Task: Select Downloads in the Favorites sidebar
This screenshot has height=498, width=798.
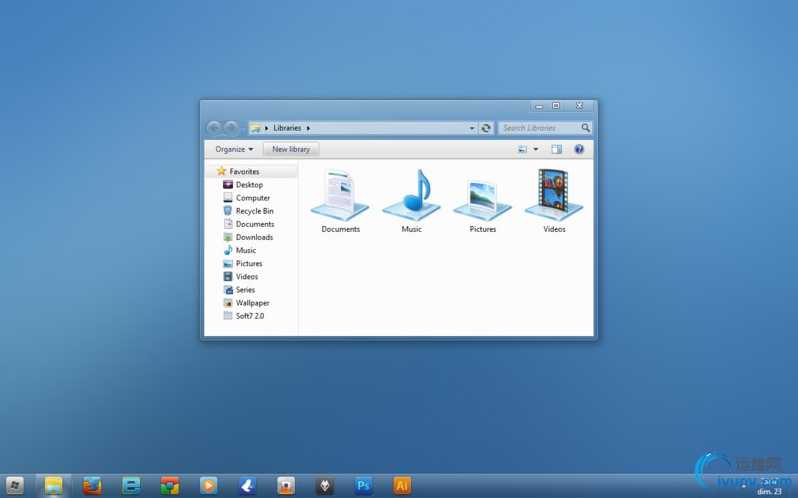Action: click(254, 237)
